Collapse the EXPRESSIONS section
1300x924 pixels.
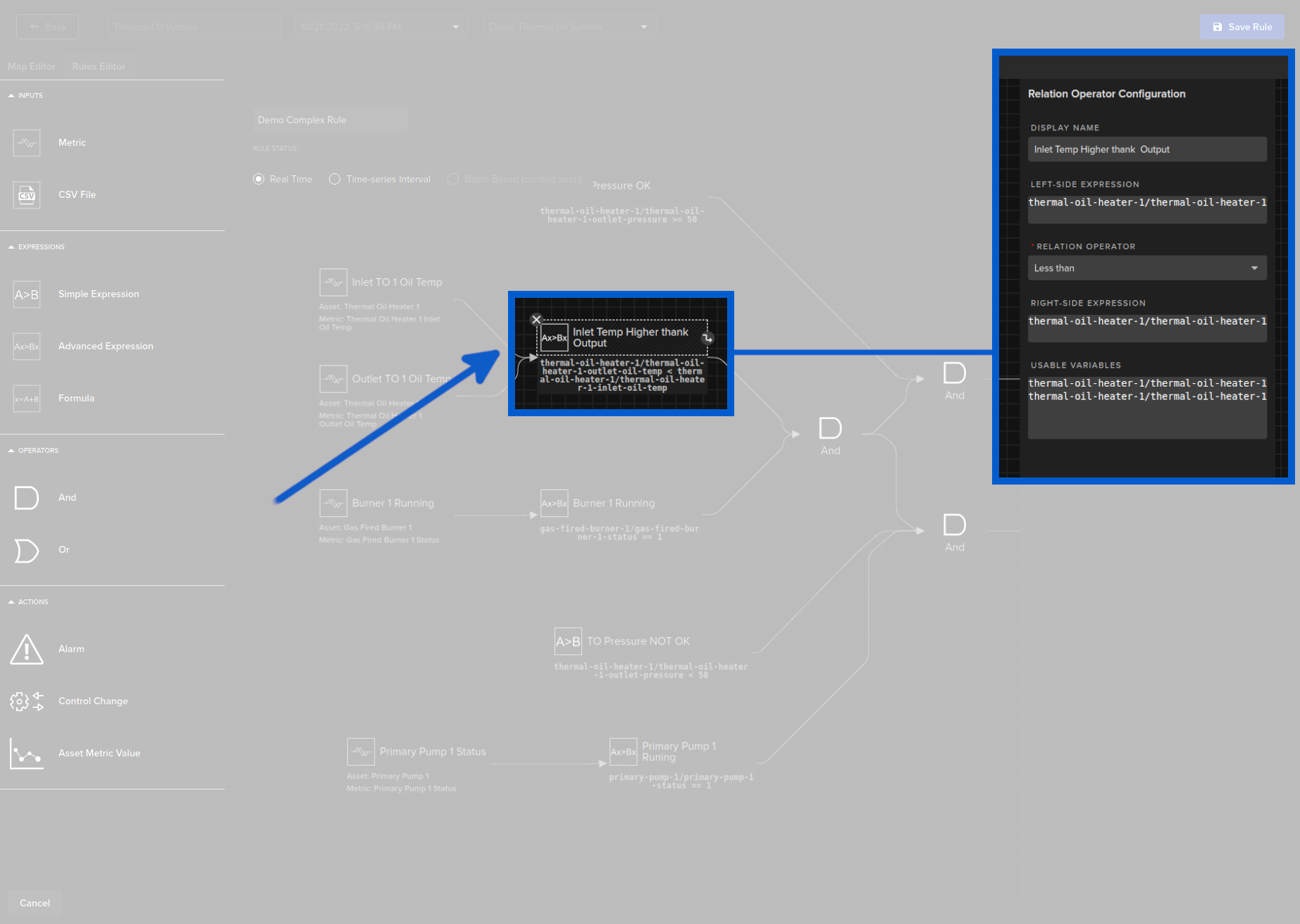[x=10, y=246]
